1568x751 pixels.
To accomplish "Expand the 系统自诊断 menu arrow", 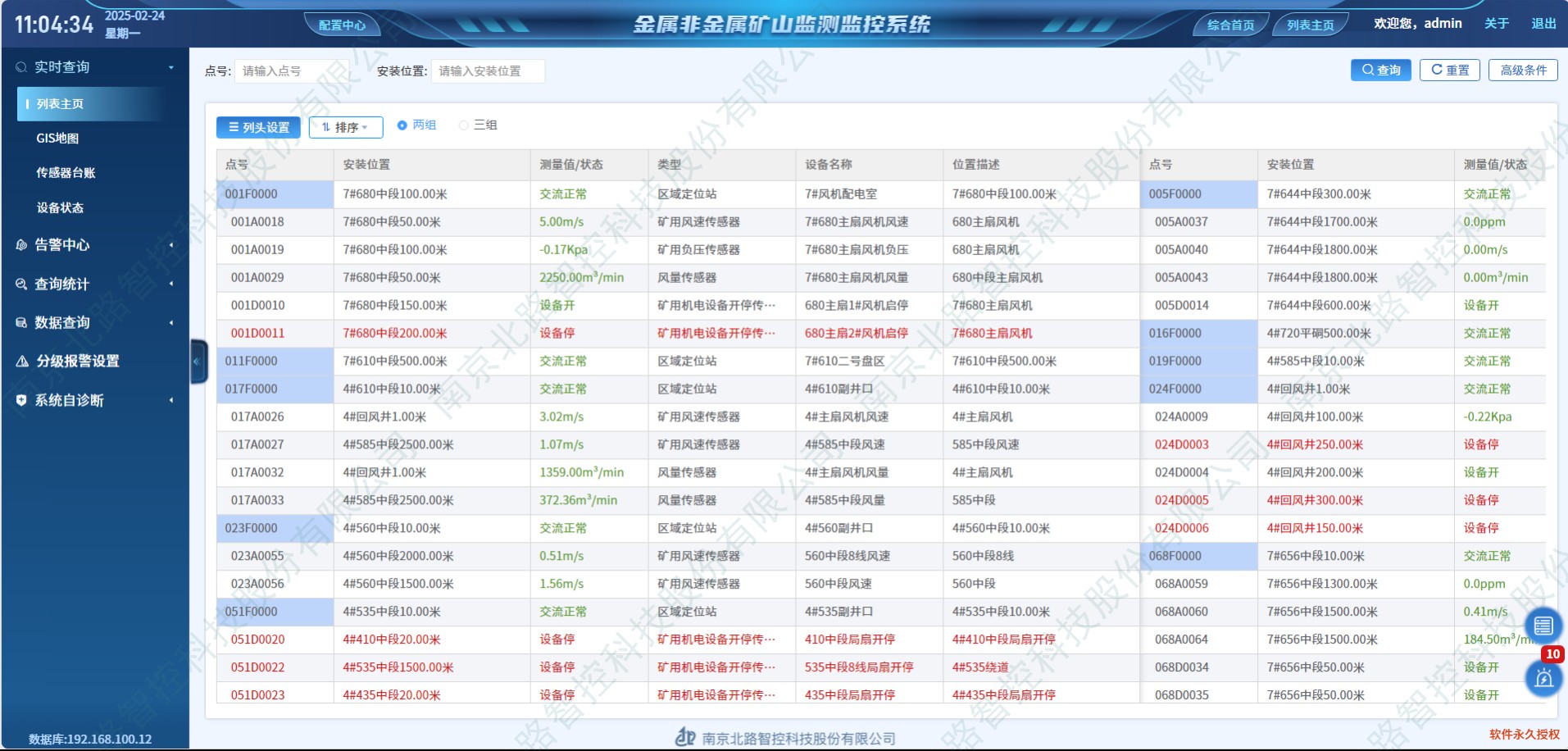I will coord(171,401).
